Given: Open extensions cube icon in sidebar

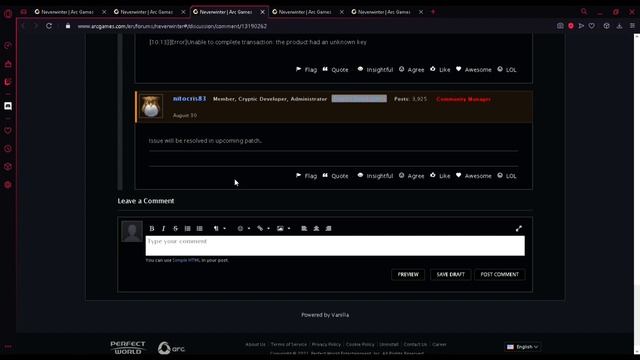Looking at the screenshot, I should [8, 167].
